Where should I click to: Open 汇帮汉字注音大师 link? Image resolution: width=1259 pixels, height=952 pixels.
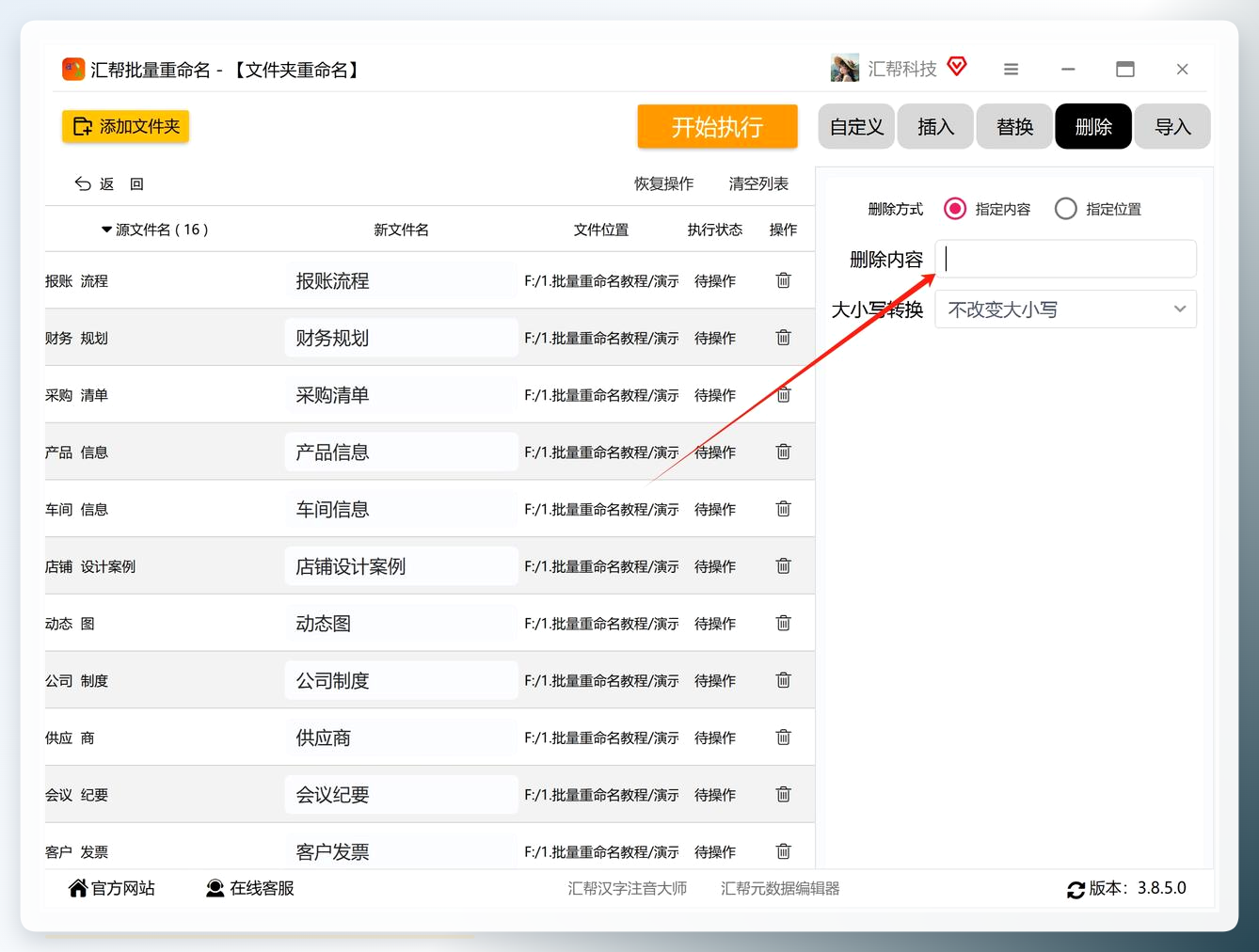[x=628, y=888]
